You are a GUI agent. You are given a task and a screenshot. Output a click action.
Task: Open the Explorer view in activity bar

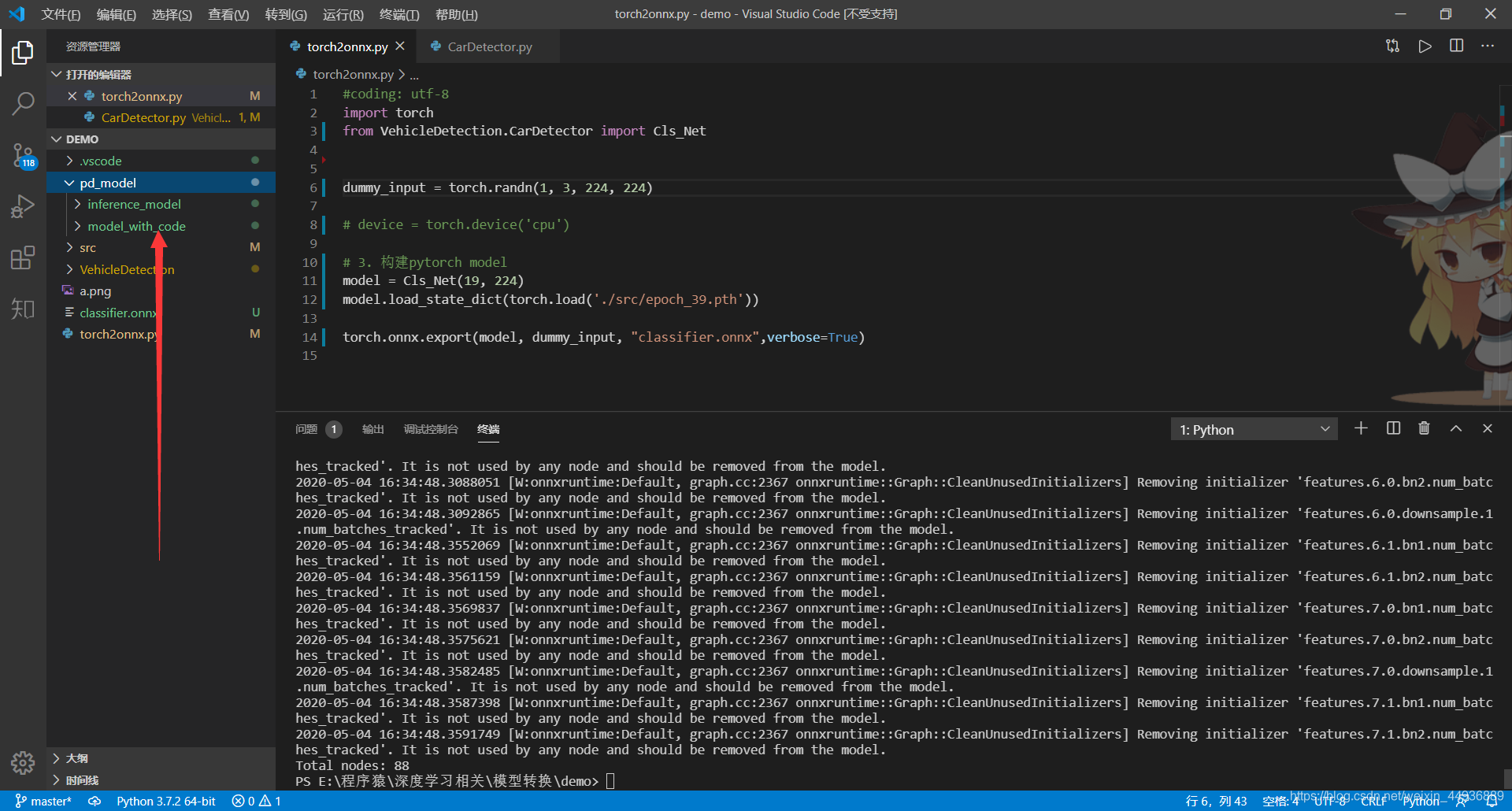click(x=23, y=53)
